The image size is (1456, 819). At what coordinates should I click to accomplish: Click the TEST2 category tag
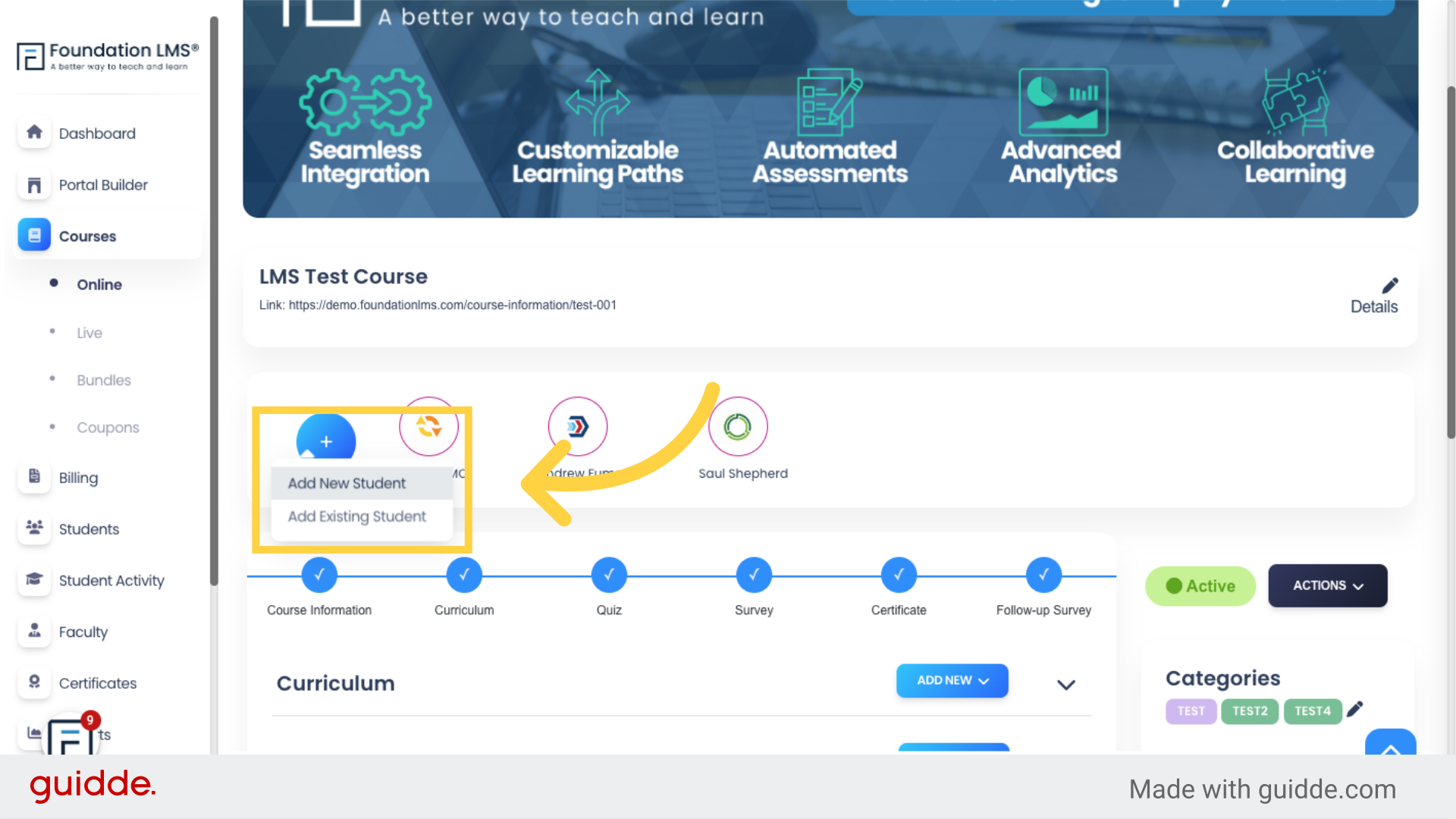point(1250,711)
